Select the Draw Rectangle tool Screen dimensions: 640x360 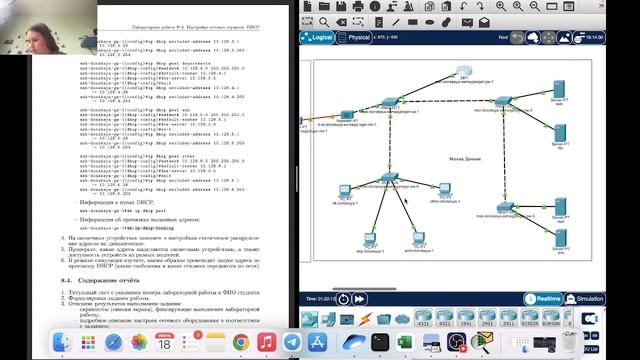click(413, 22)
